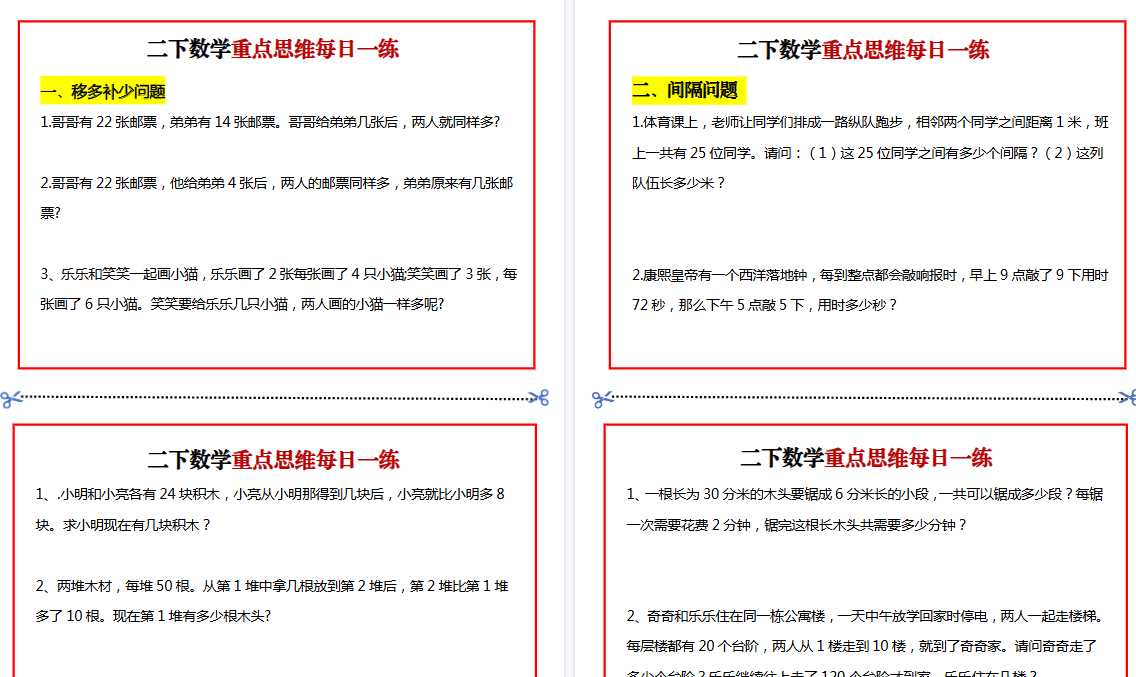Click the red title of the top-right worksheet

click(x=862, y=48)
